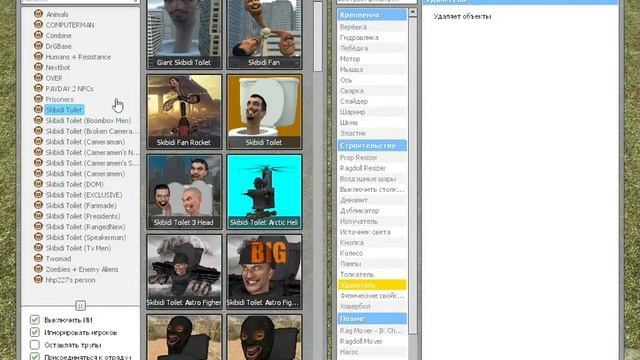Click the icon beside Skibidi Toilet (DOM)
The height and width of the screenshot is (360, 640).
tap(38, 184)
